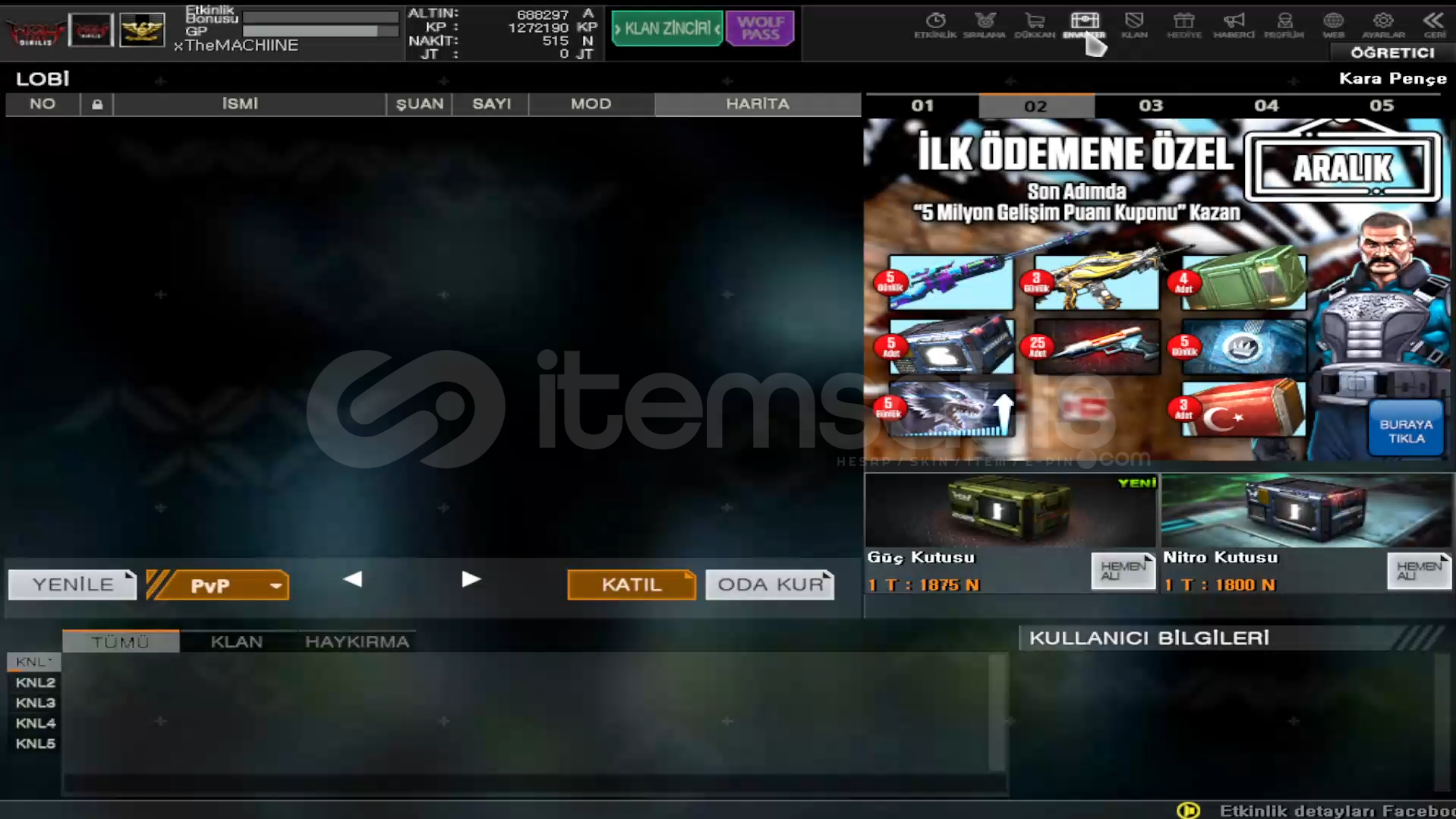Click the golden eagle rank badge

click(142, 30)
